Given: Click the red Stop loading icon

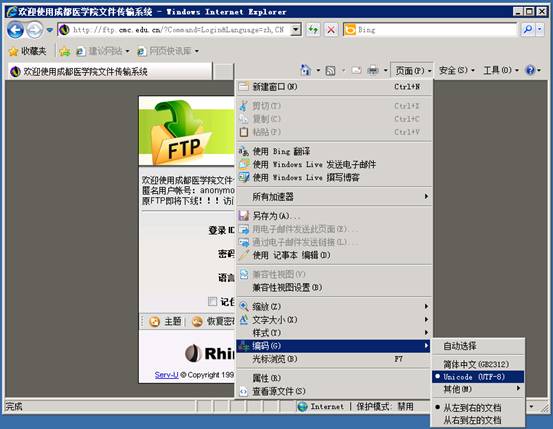Looking at the screenshot, I should click(x=331, y=30).
